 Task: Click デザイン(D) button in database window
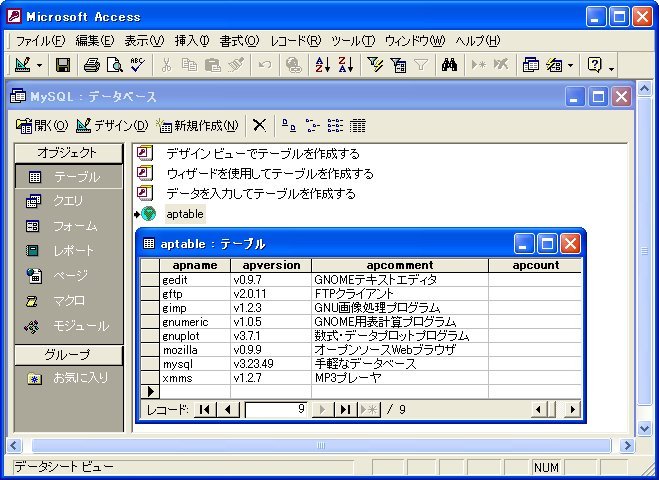112,125
